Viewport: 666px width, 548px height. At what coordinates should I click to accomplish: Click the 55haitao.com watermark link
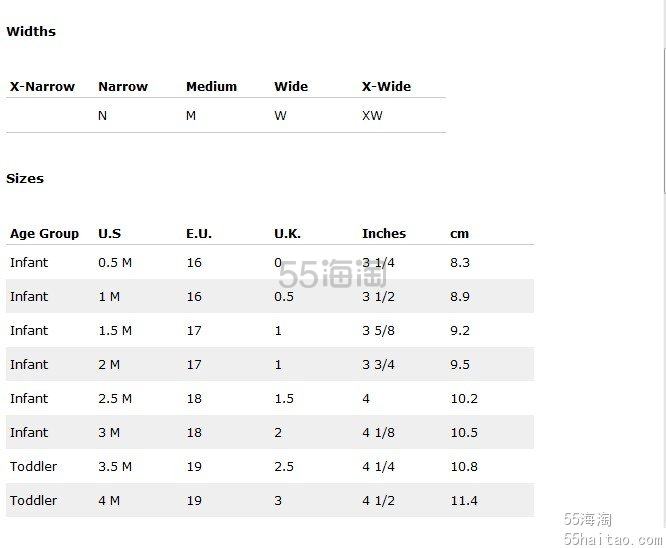click(x=613, y=539)
